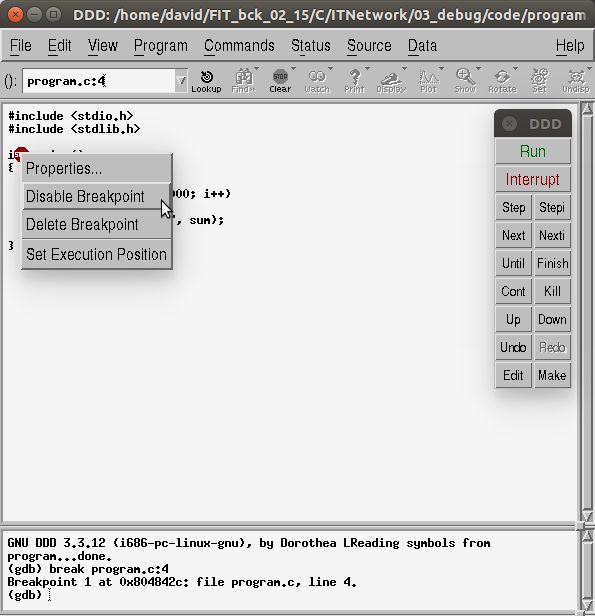
Task: Click the Display toolbar icon
Action: (391, 81)
